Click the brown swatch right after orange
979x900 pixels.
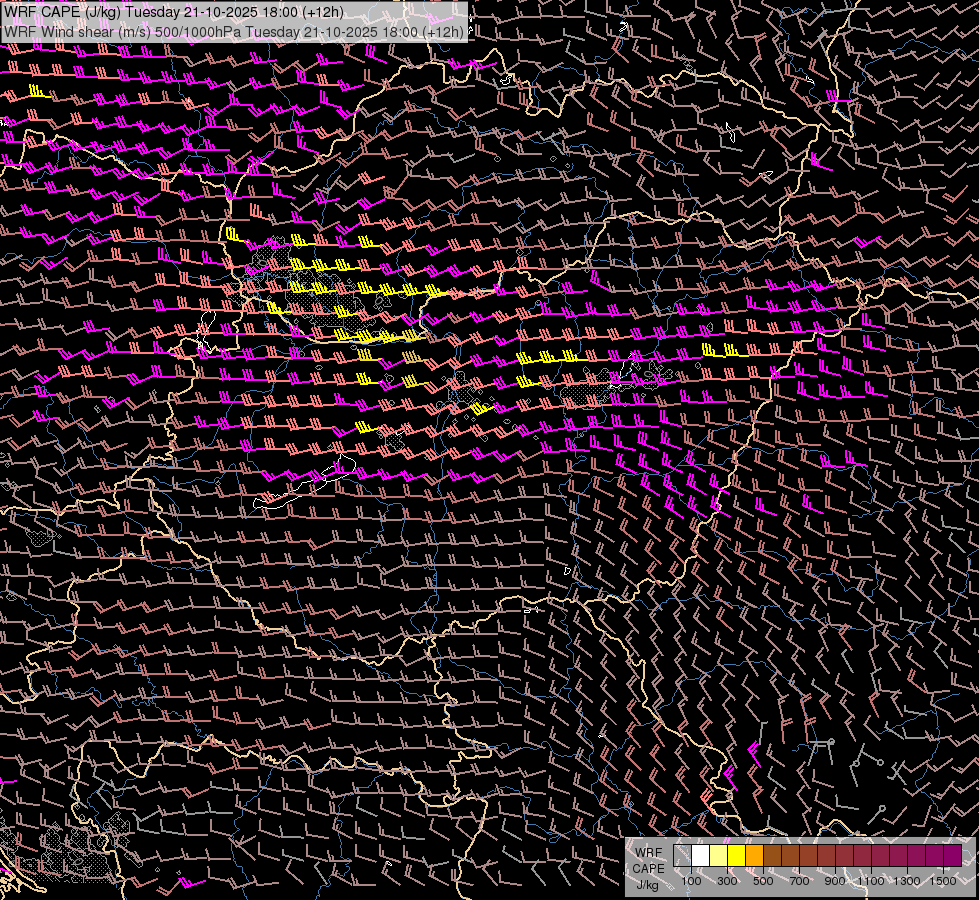pos(772,856)
